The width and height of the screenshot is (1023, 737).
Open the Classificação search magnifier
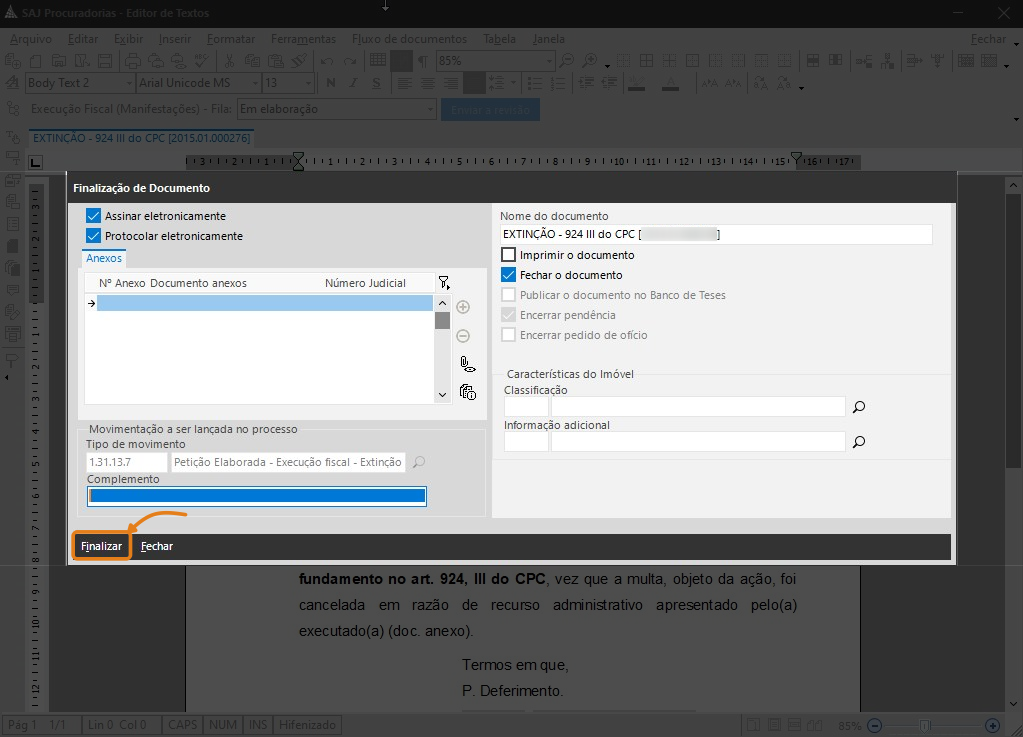[858, 407]
